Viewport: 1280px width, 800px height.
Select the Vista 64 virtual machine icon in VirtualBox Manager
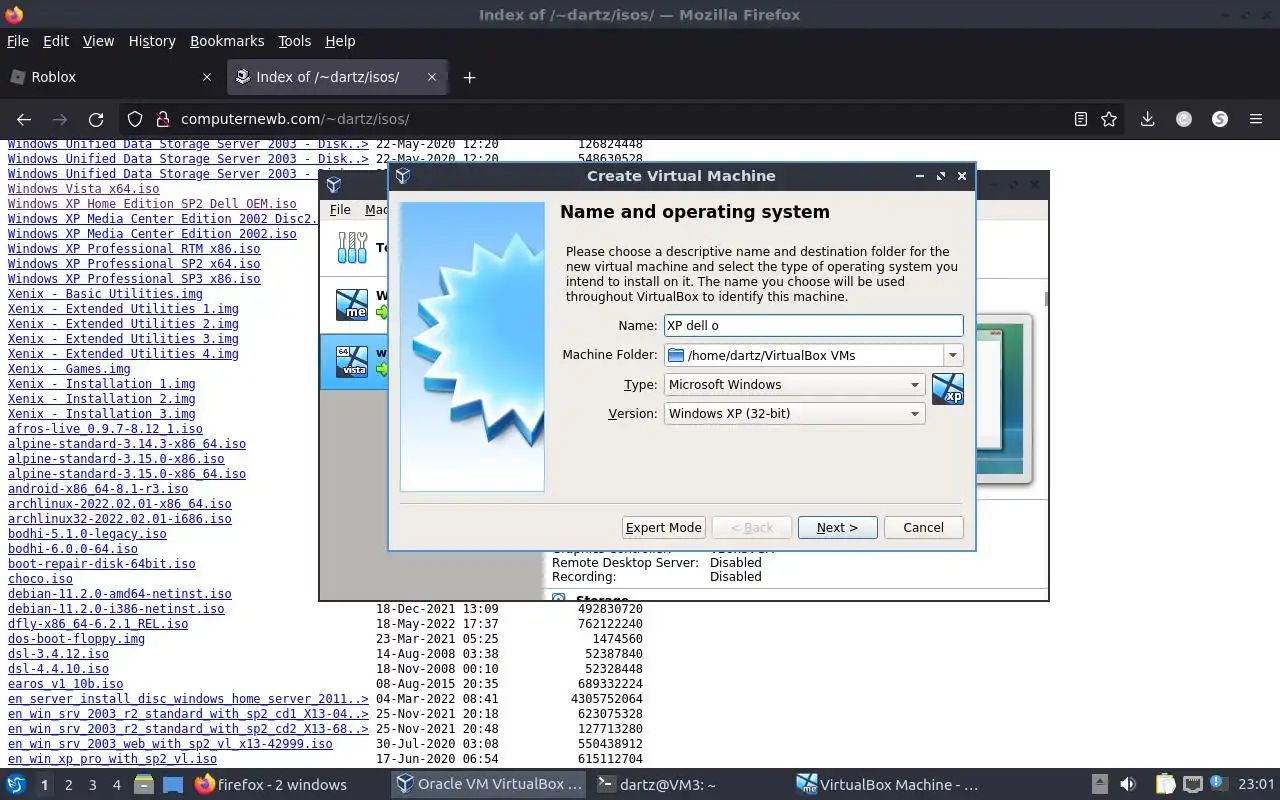(x=352, y=361)
